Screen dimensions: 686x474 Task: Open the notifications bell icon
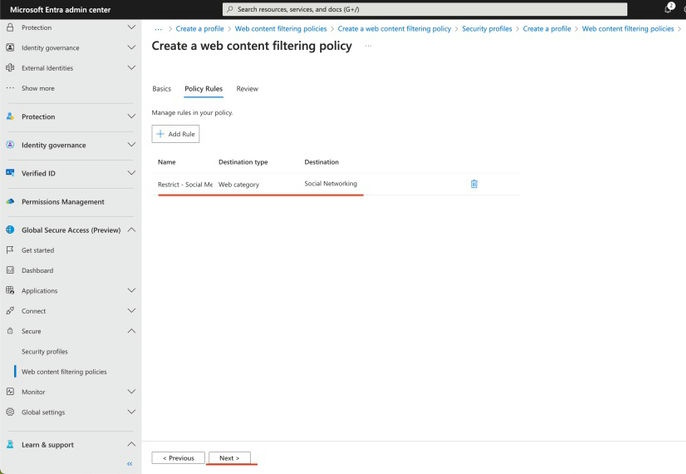668,8
